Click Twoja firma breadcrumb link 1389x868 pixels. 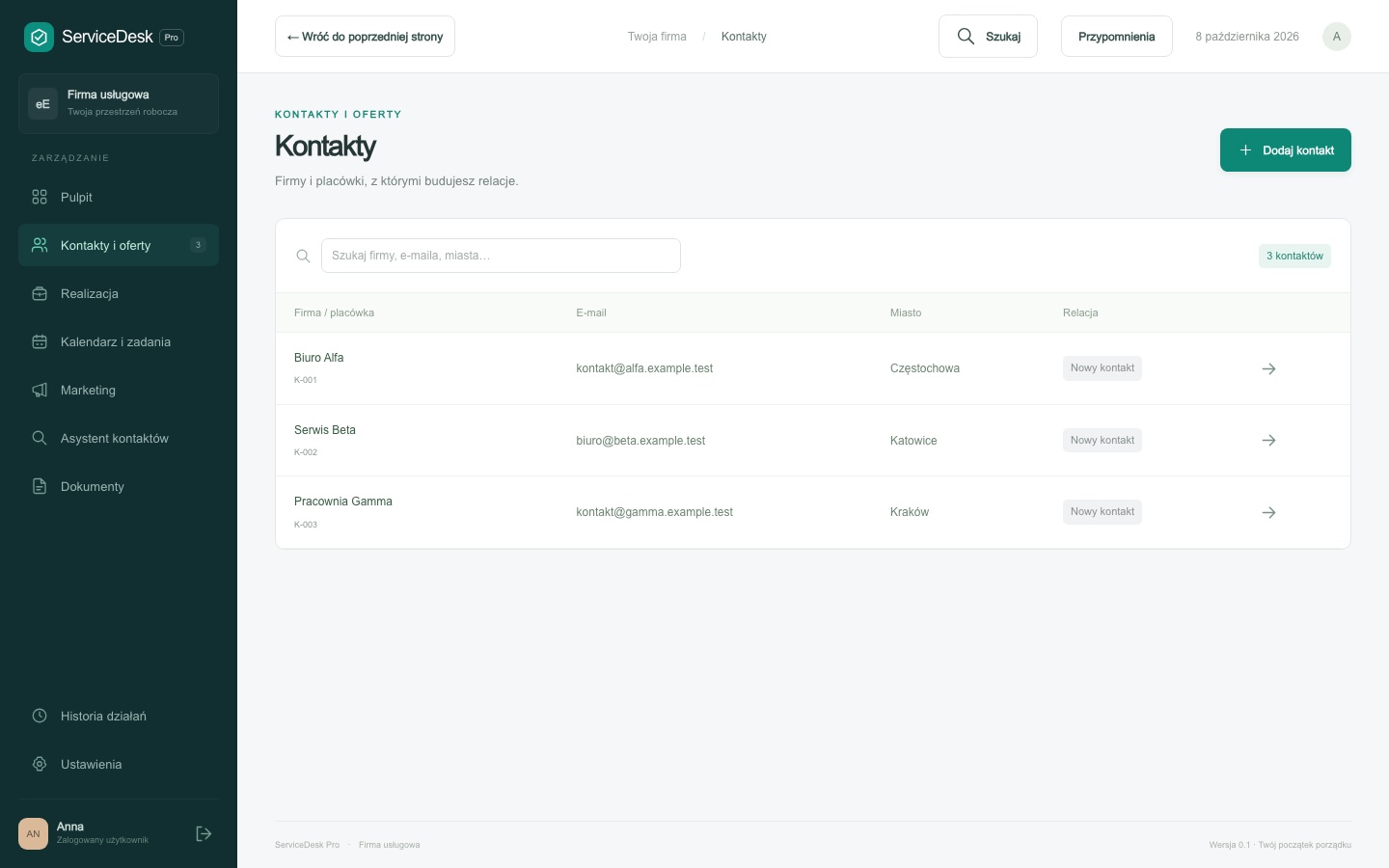pyautogui.click(x=657, y=37)
